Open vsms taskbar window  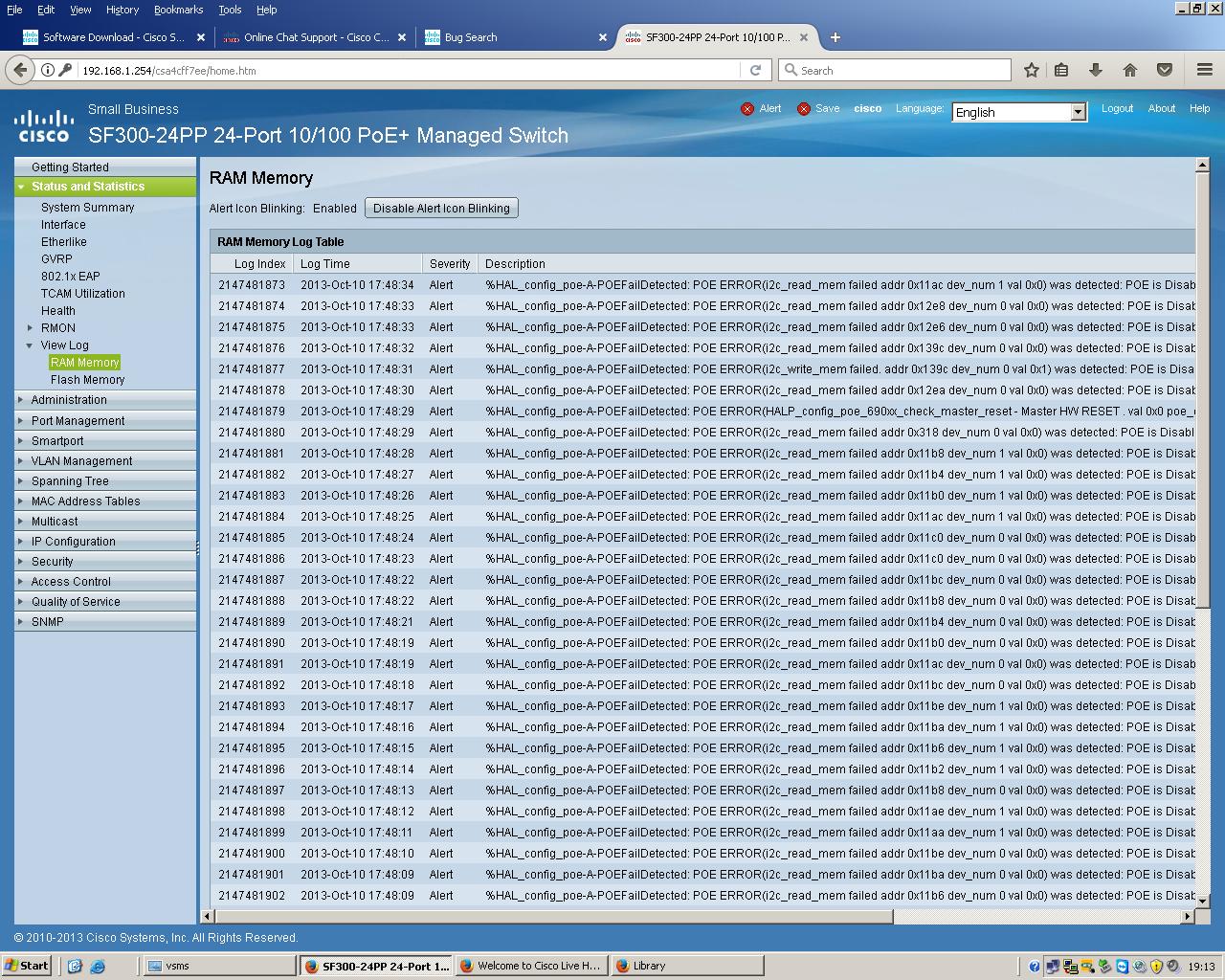point(219,966)
